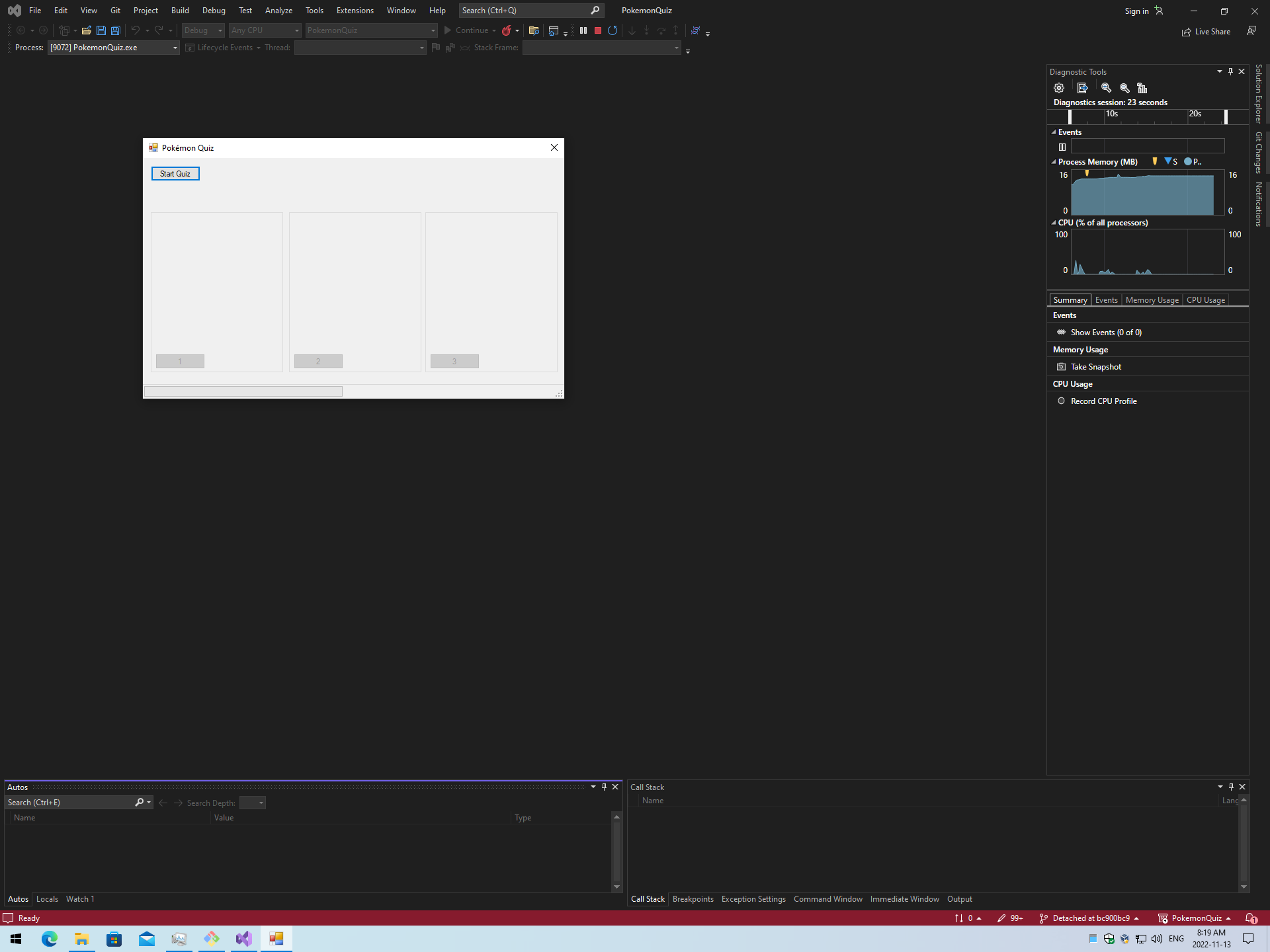
Task: Open notifications bell in status bar
Action: [x=1251, y=918]
